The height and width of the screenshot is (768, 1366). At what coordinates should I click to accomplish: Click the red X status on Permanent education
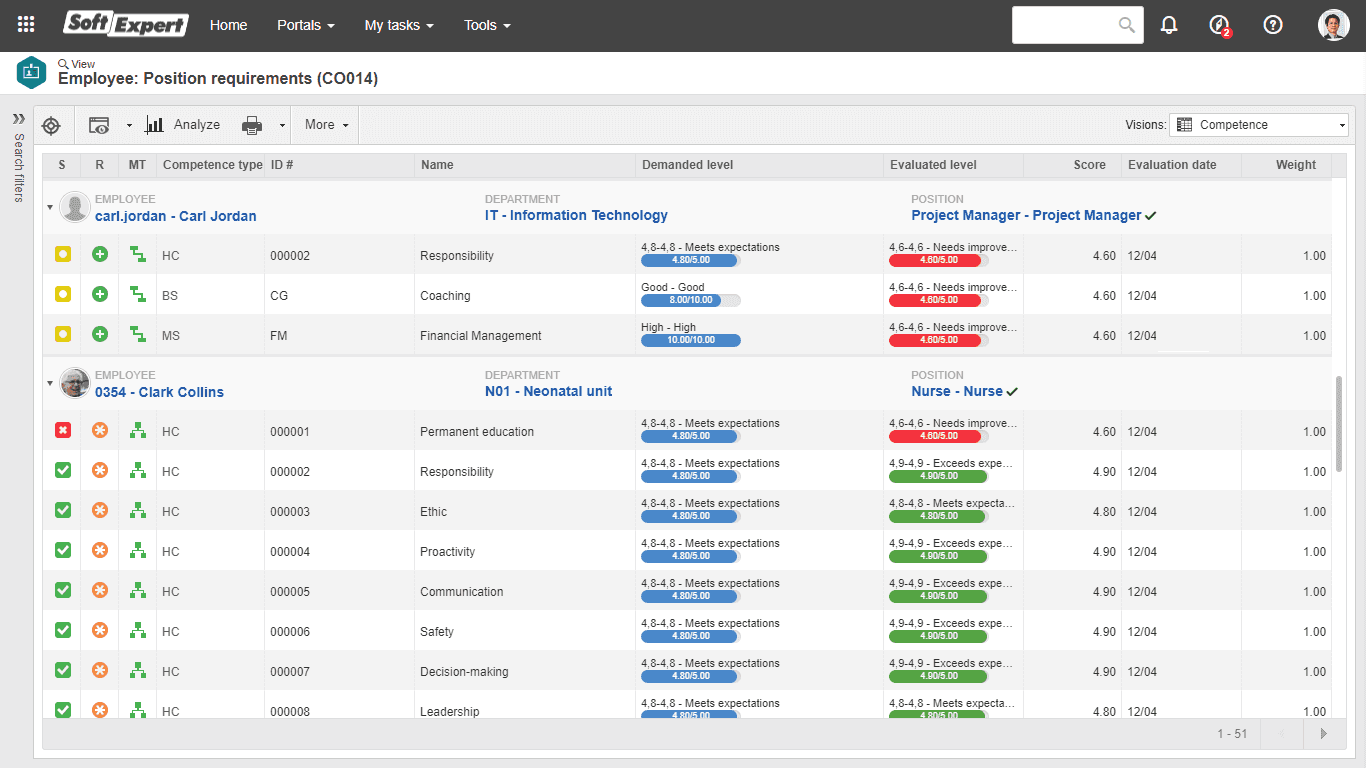[63, 431]
